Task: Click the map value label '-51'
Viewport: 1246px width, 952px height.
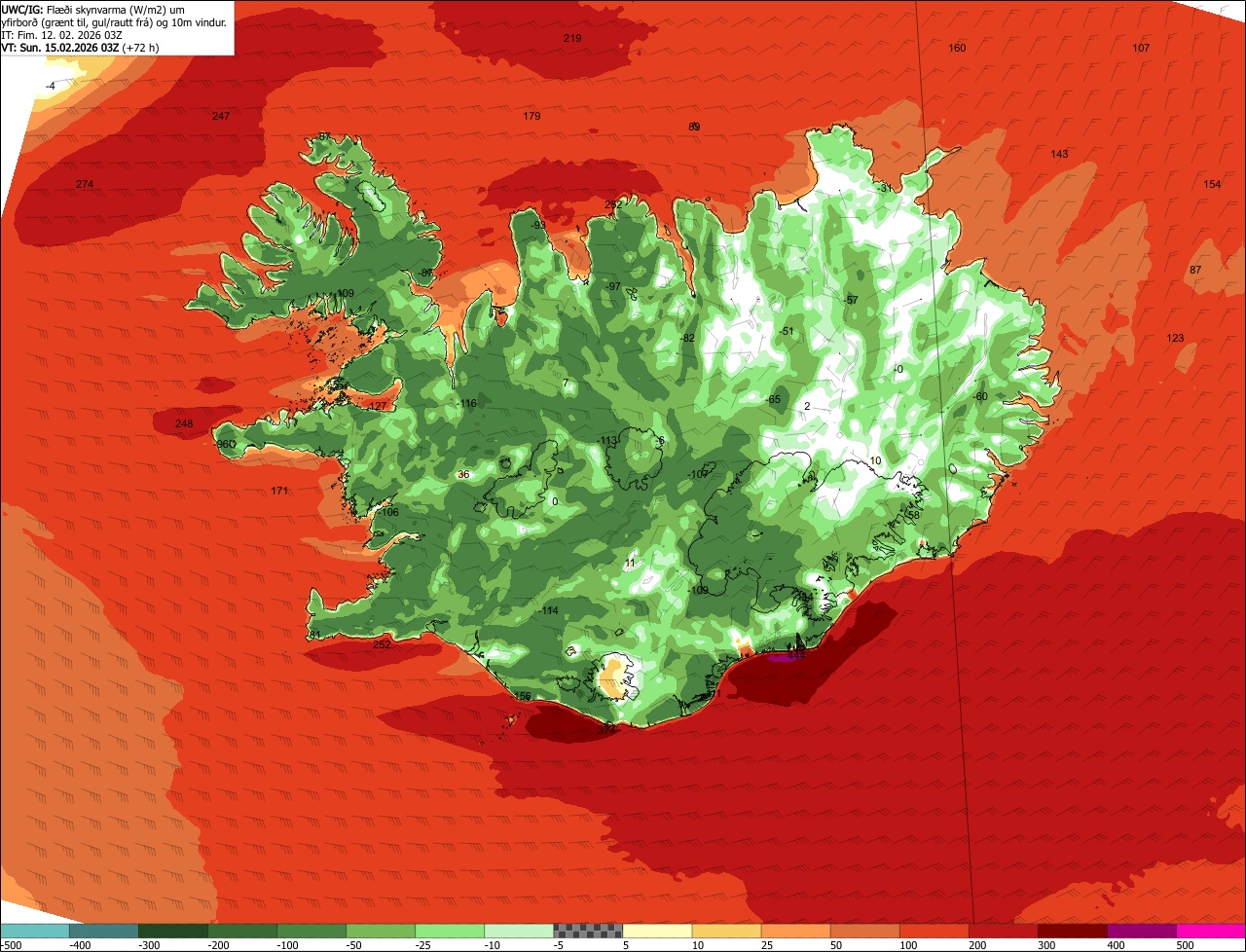Action: point(787,331)
